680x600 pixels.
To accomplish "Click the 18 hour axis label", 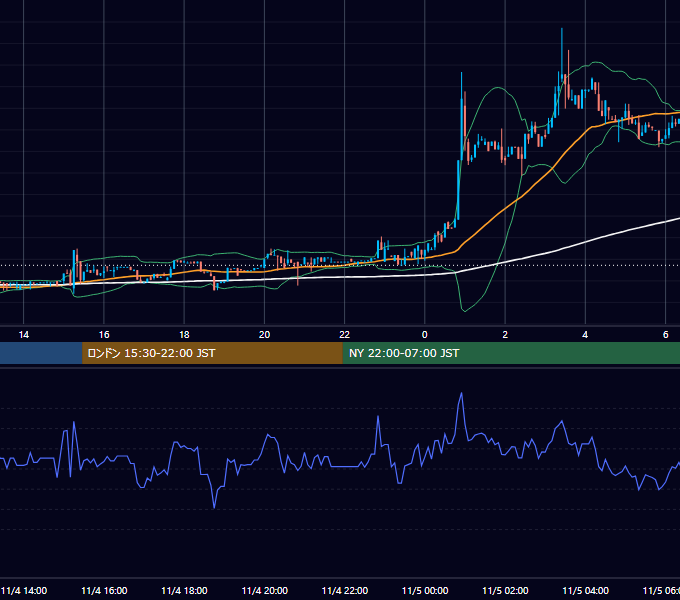I will pos(184,335).
